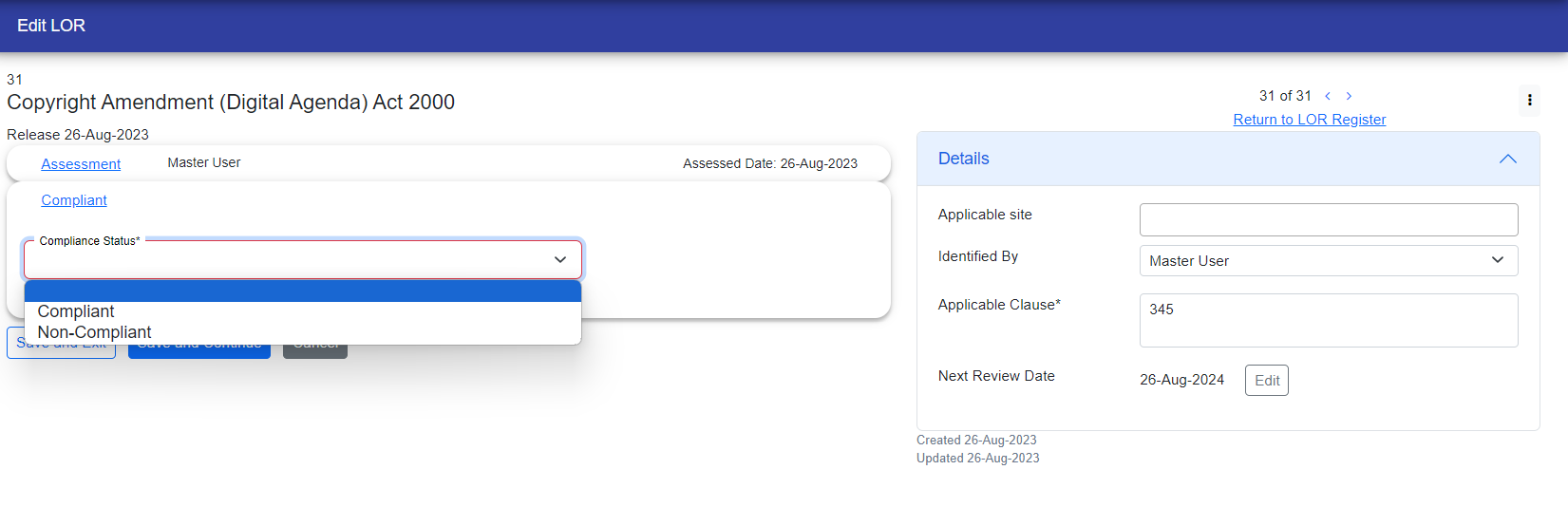Click the Save and Exit button

(14, 349)
